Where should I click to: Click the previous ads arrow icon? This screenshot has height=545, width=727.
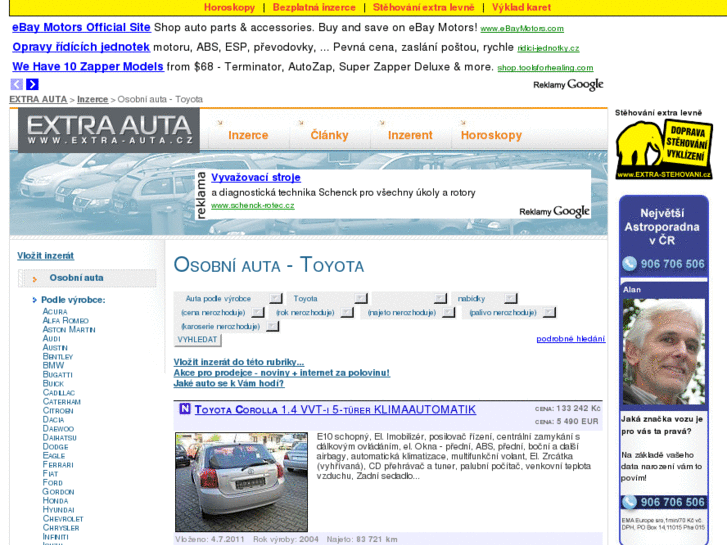pos(17,84)
